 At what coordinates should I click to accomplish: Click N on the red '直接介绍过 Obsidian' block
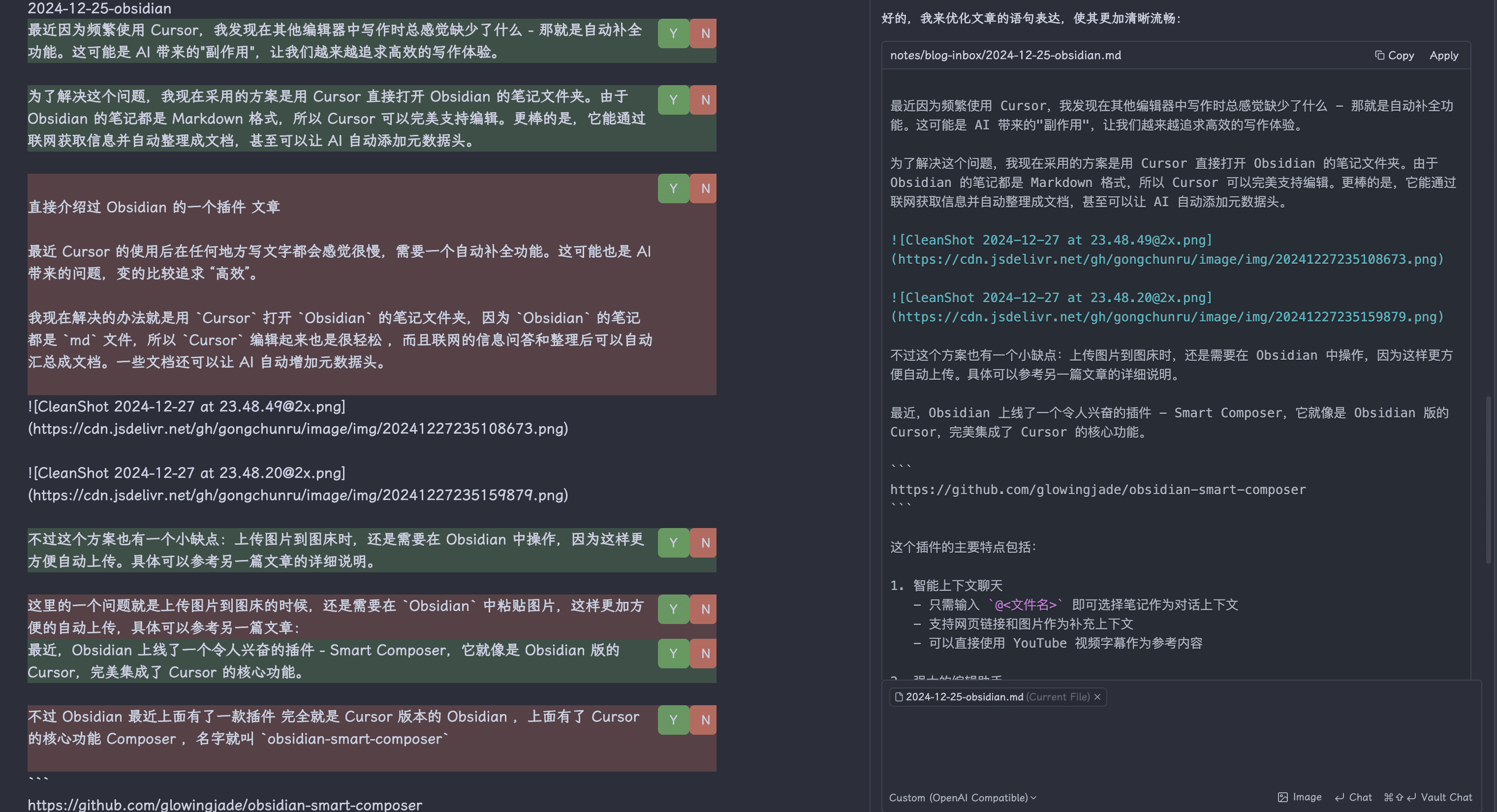[704, 188]
